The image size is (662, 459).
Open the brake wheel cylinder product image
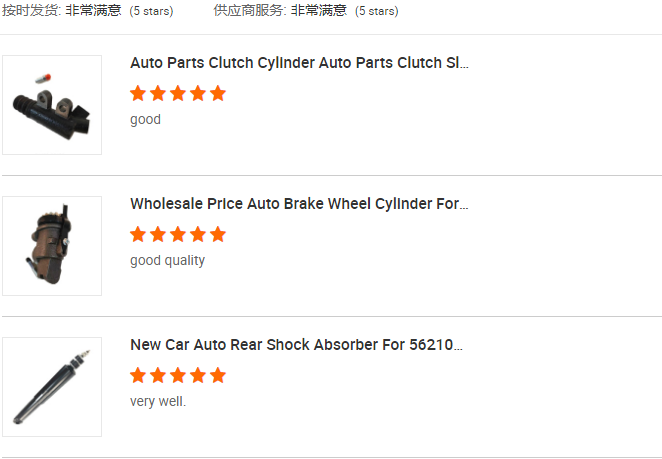[52, 246]
